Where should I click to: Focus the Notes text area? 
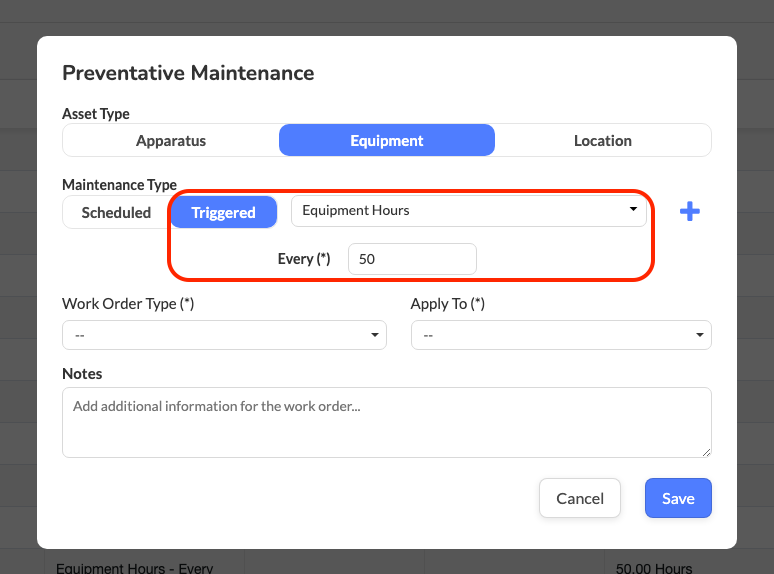[386, 422]
